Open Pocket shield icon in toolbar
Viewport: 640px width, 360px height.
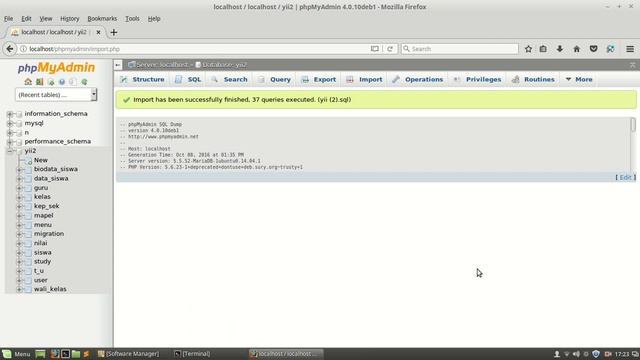593,49
